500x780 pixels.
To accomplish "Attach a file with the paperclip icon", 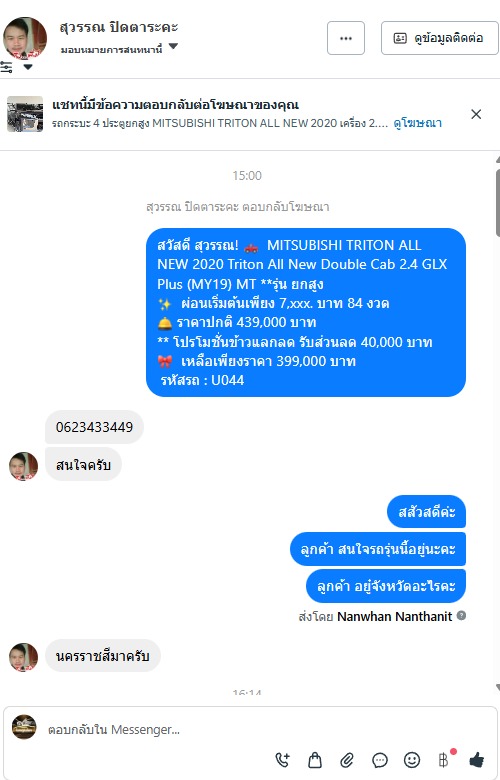I will pyautogui.click(x=347, y=760).
